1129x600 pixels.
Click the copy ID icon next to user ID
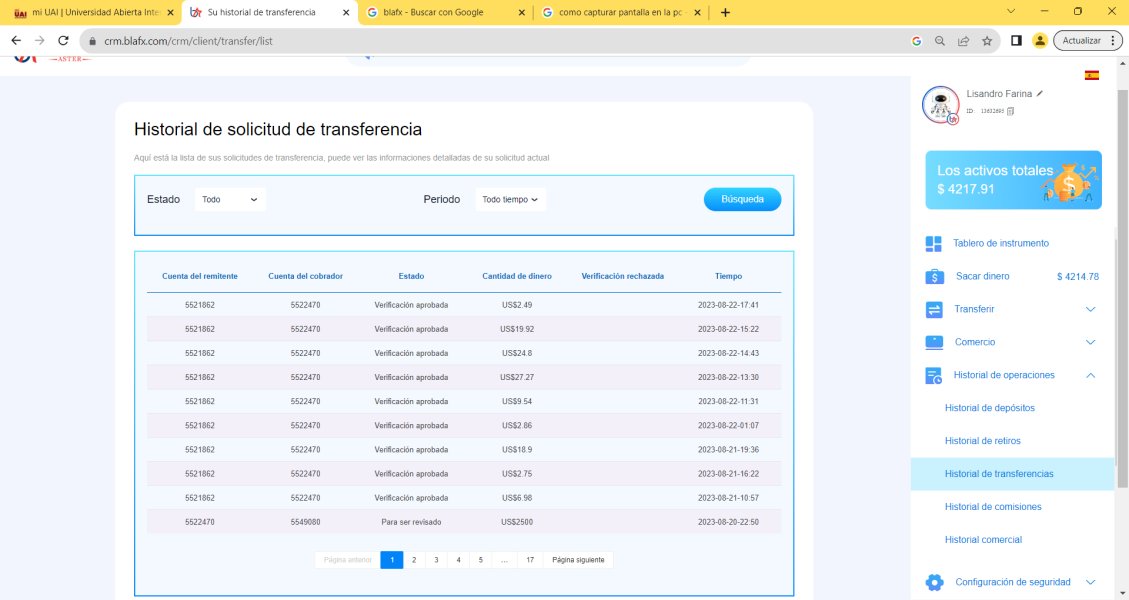pyautogui.click(x=1010, y=111)
